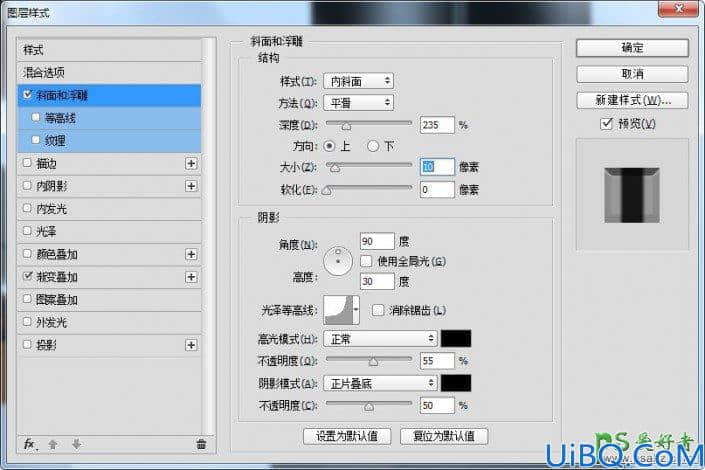
Task: Enable the 光泽 checkbox
Action: click(x=27, y=231)
